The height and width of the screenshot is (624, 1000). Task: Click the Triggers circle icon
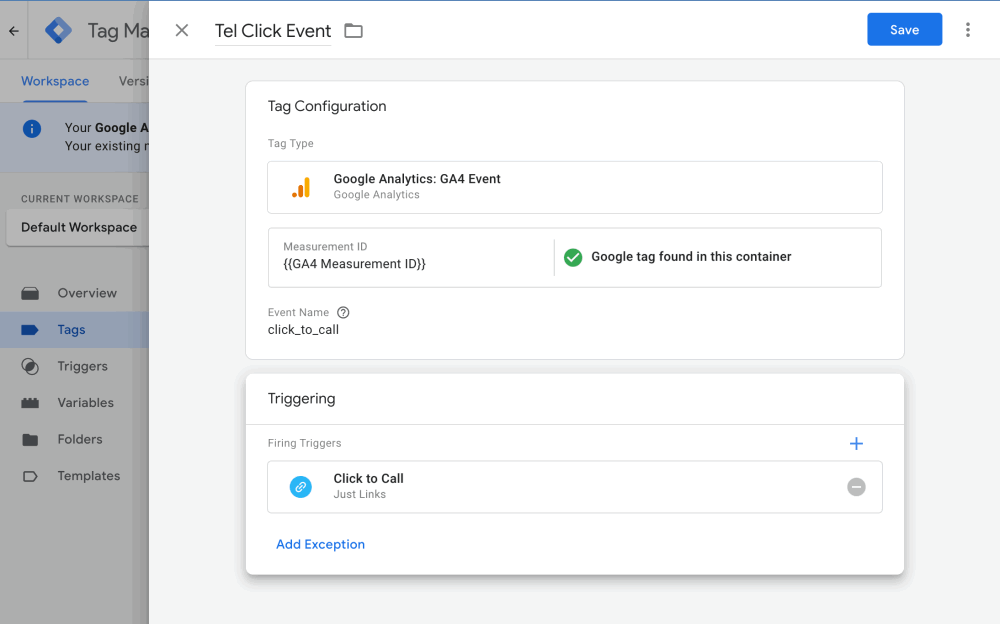pyautogui.click(x=30, y=366)
